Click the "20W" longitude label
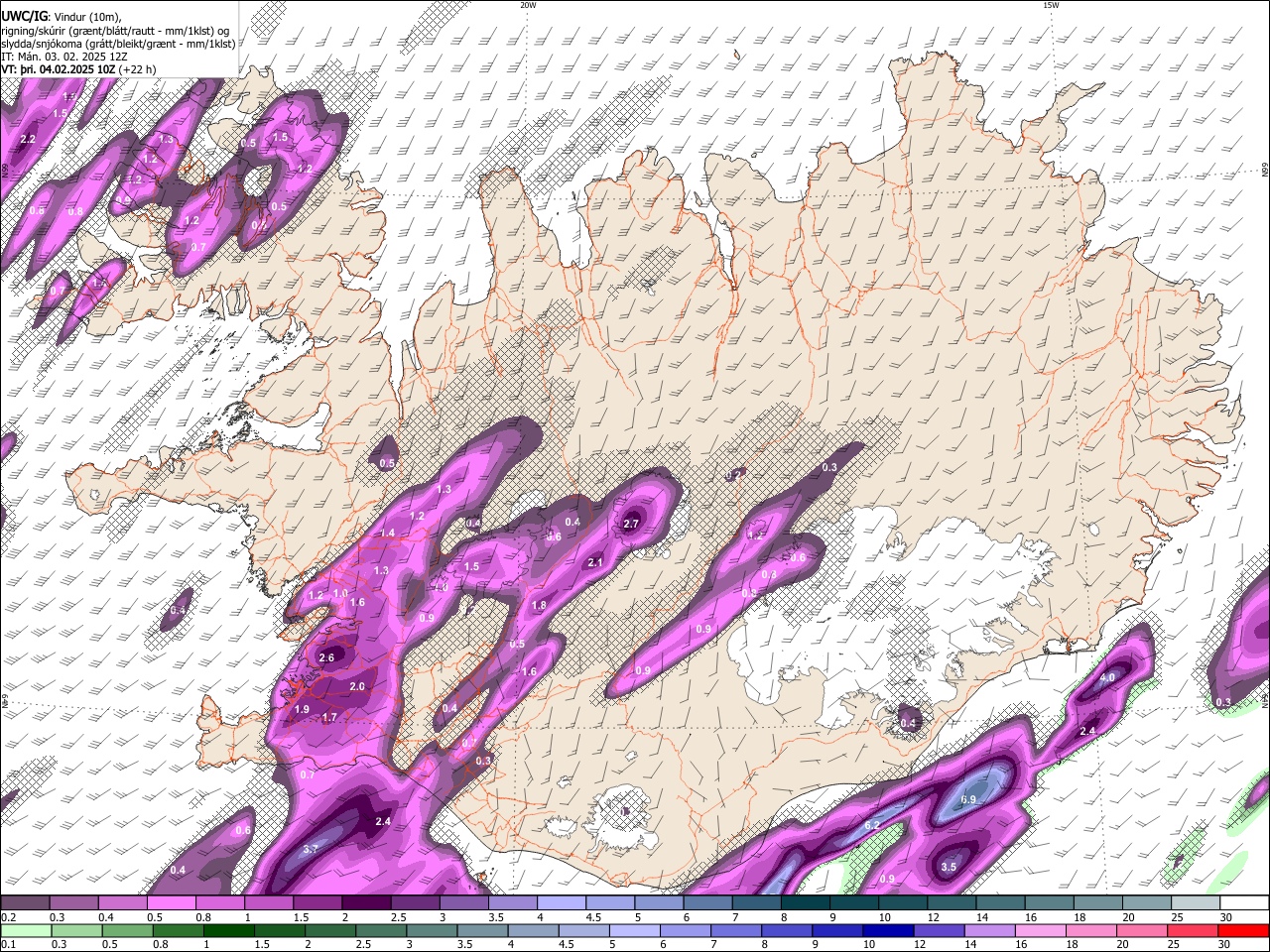1270x952 pixels. (528, 5)
